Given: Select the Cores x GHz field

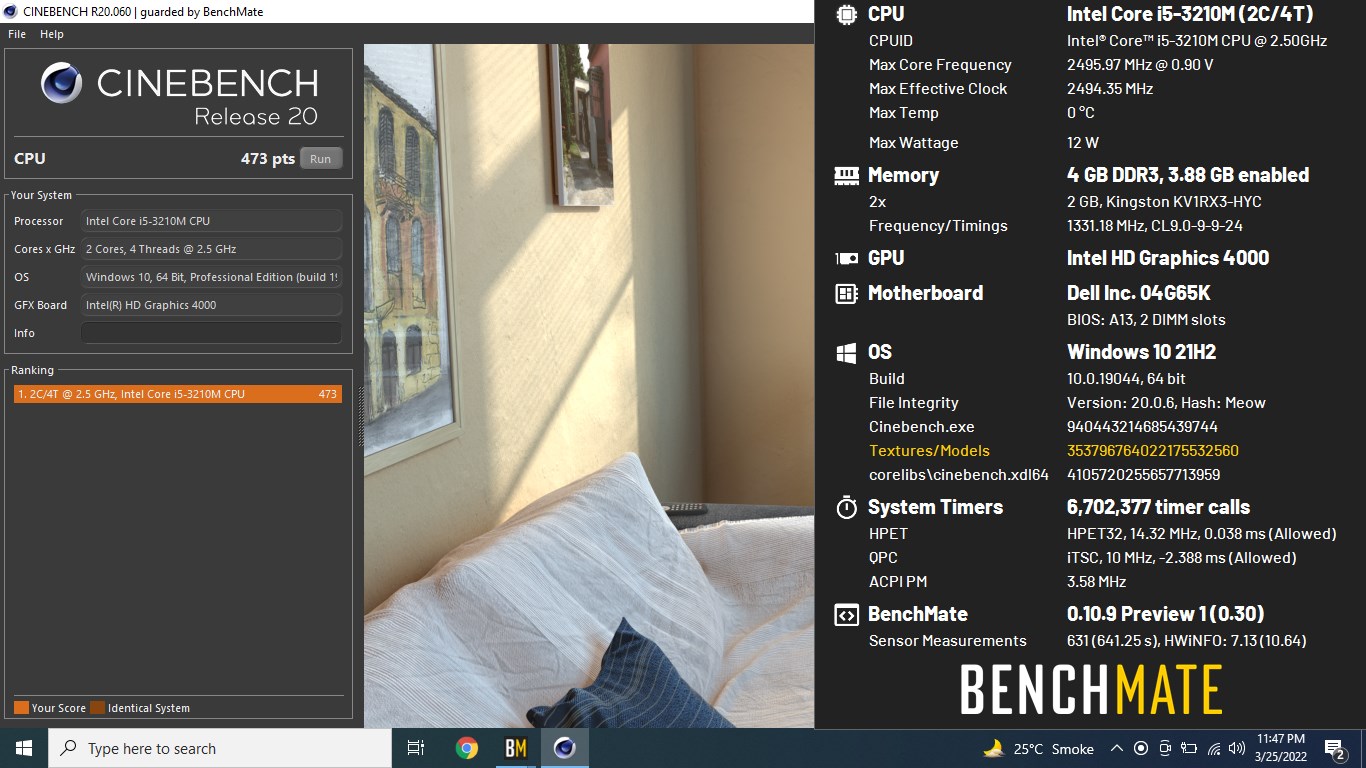Looking at the screenshot, I should pyautogui.click(x=211, y=249).
